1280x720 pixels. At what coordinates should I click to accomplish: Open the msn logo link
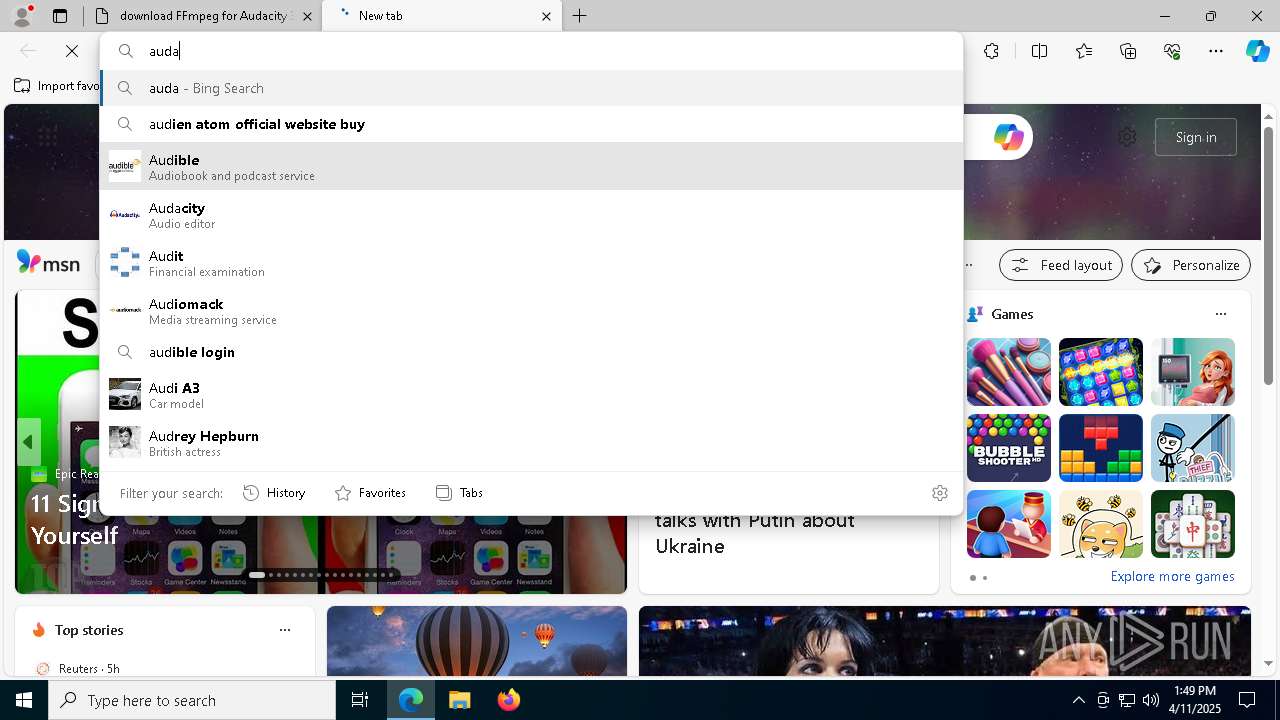48,263
